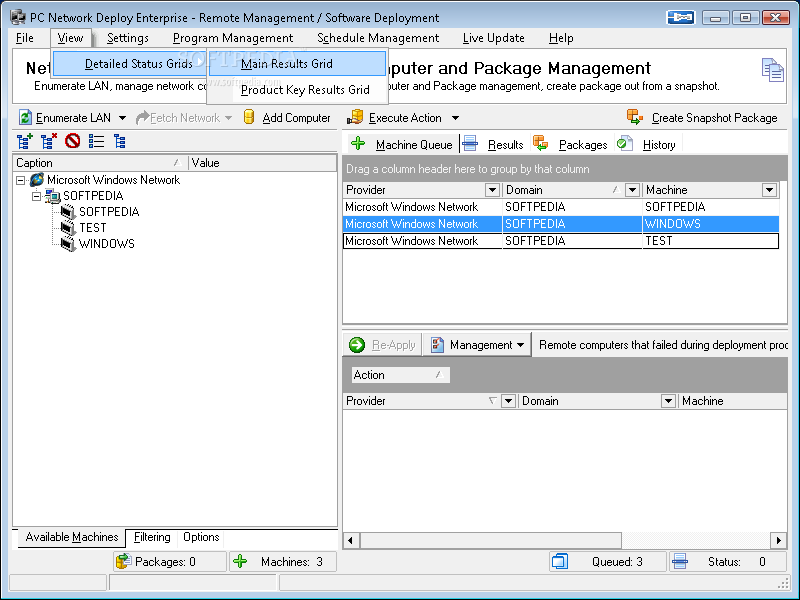Screen dimensions: 800x600
Task: Click the green Re-Apply arrow icon
Action: (357, 345)
